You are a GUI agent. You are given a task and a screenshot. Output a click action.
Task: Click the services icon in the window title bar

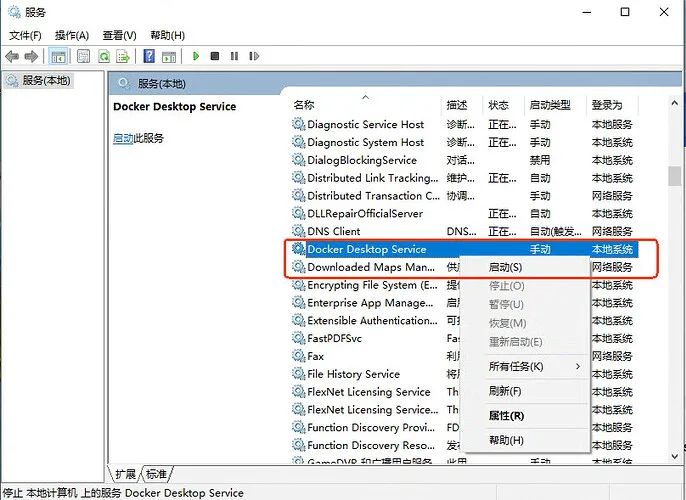(14, 12)
